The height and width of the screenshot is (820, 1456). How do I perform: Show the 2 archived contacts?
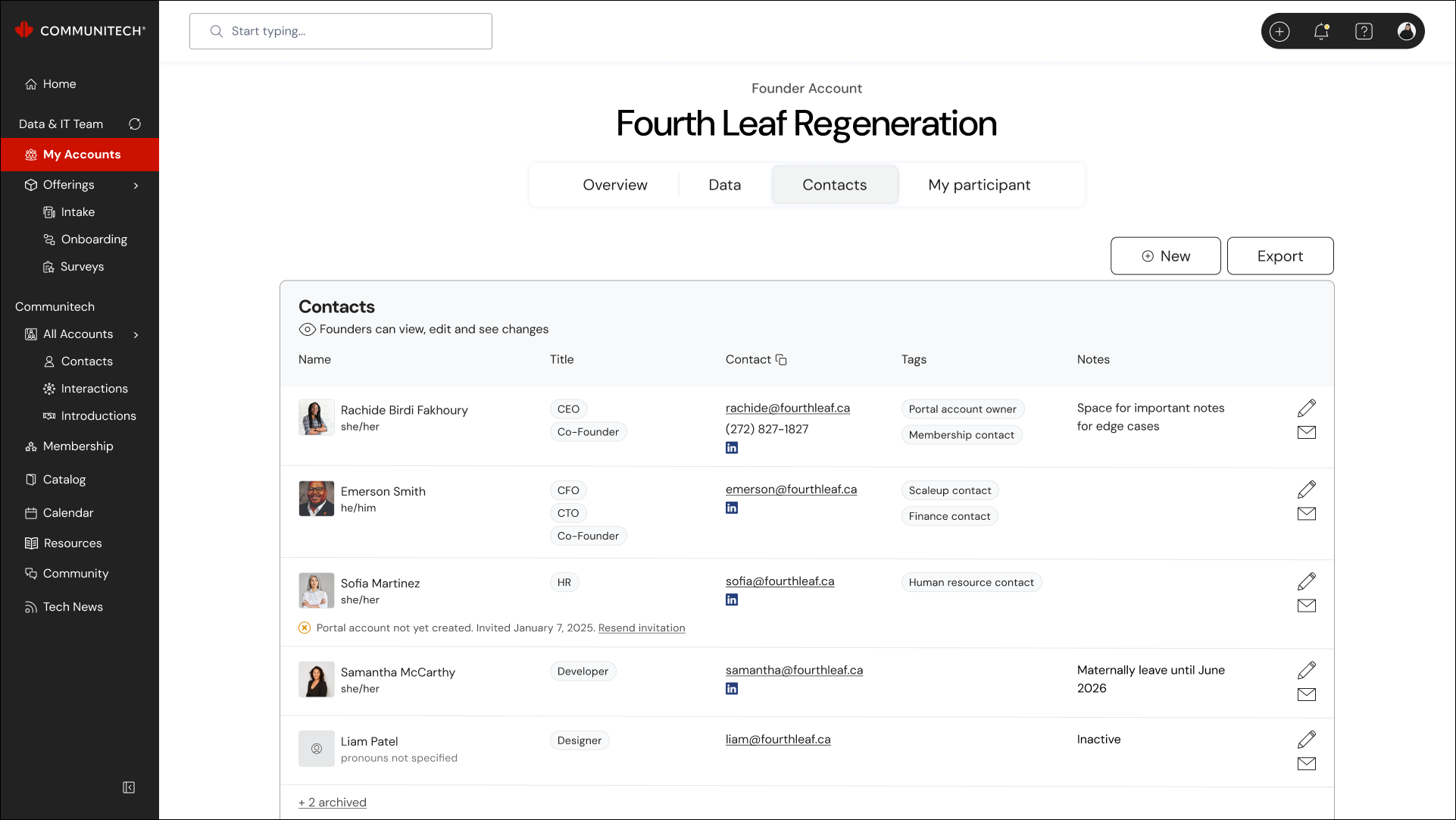[x=333, y=803]
